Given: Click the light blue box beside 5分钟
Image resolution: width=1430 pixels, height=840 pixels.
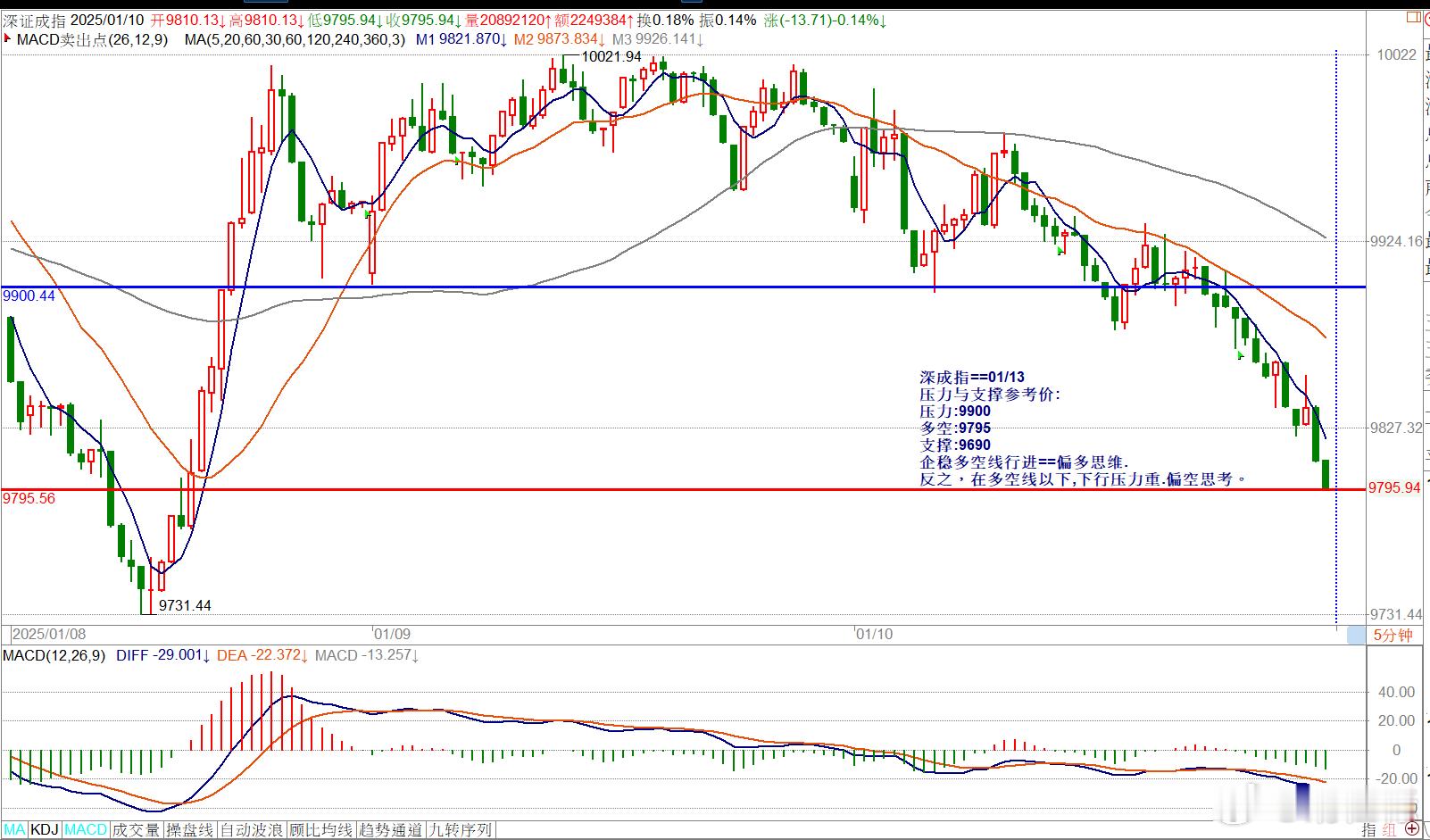Looking at the screenshot, I should point(1356,635).
